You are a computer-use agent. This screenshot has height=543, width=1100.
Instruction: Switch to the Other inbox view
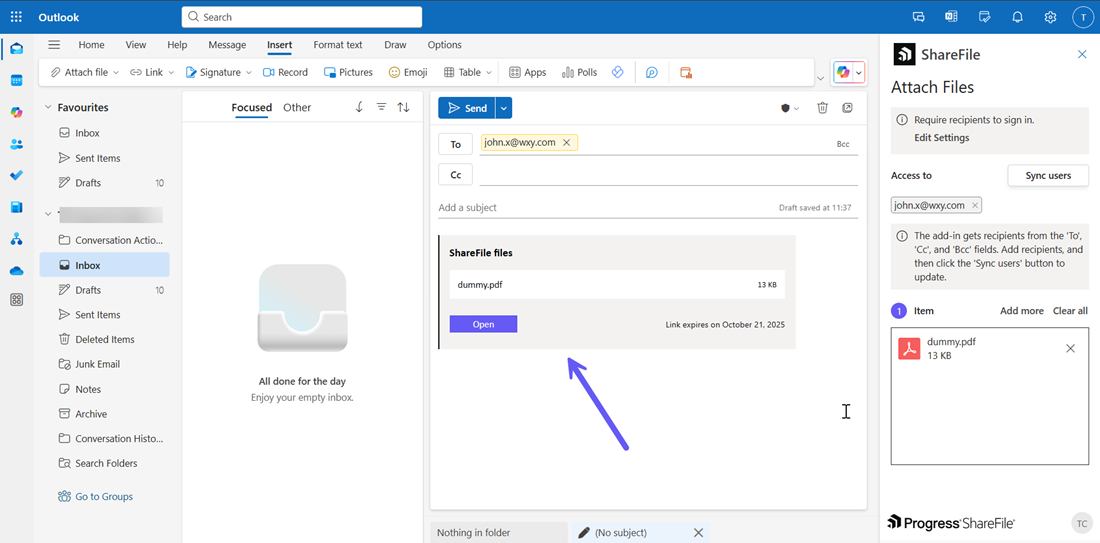[x=297, y=107]
